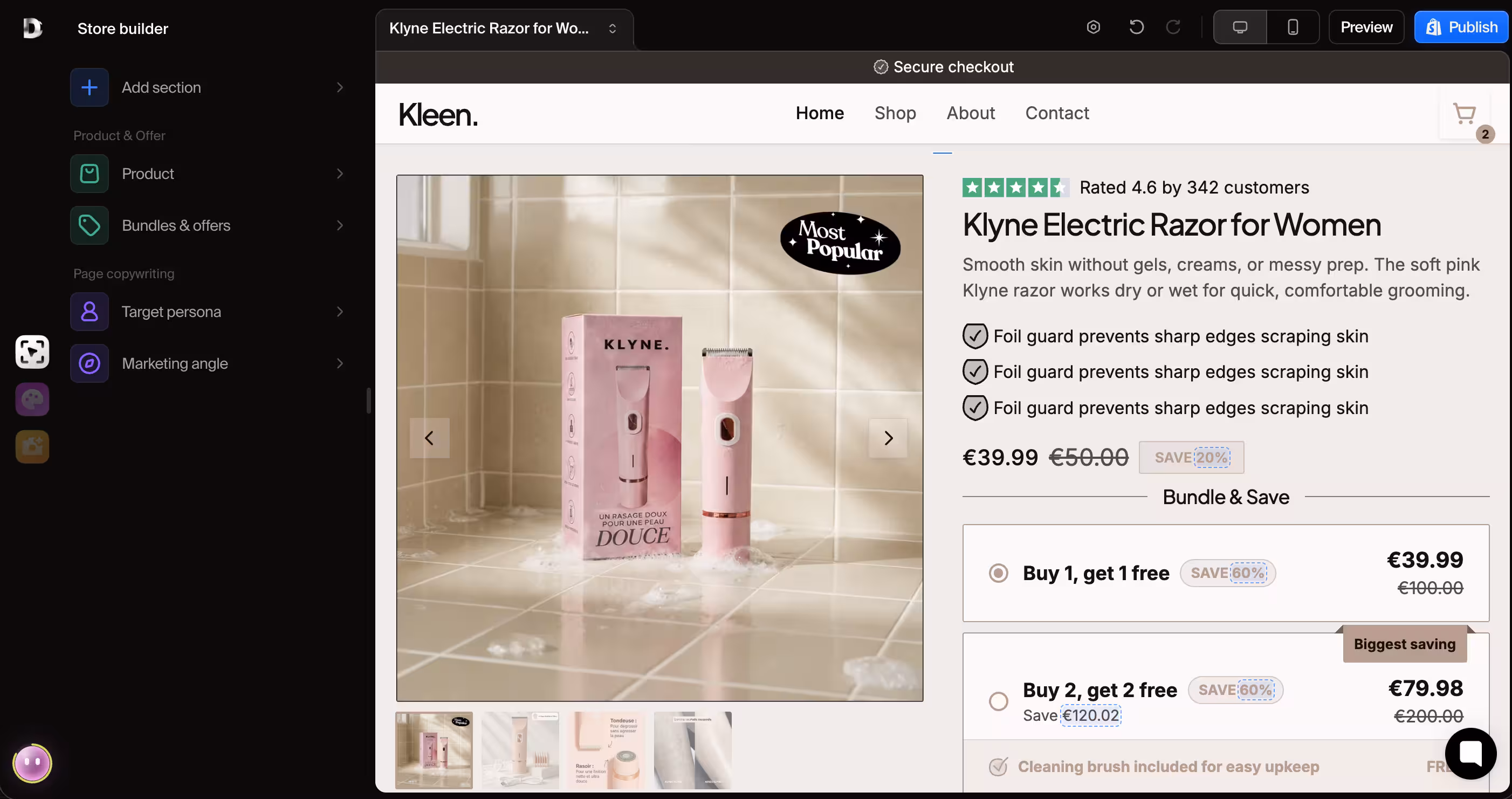1512x799 pixels.
Task: Click the redo arrow icon
Action: [x=1173, y=27]
